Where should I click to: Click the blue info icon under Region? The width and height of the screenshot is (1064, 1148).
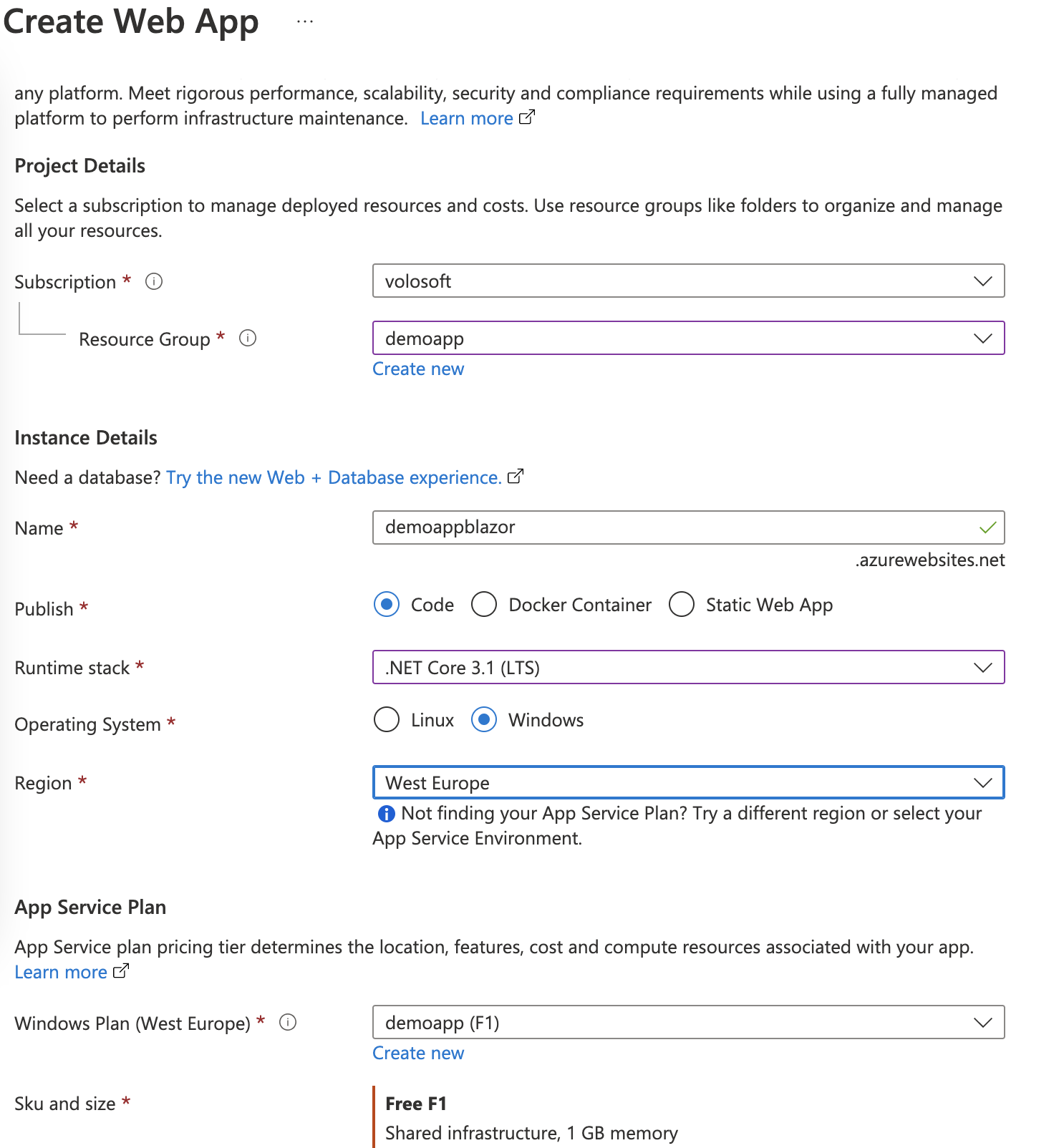(x=386, y=814)
